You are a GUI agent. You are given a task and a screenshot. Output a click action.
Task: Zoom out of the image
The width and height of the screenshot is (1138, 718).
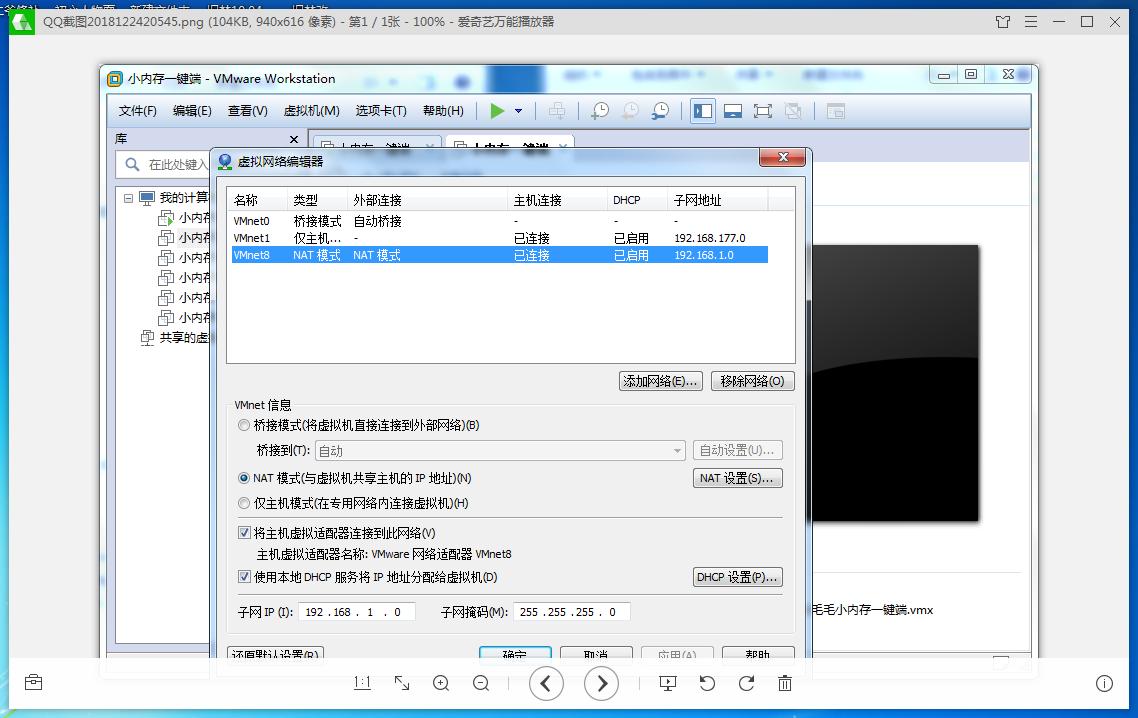coord(480,683)
